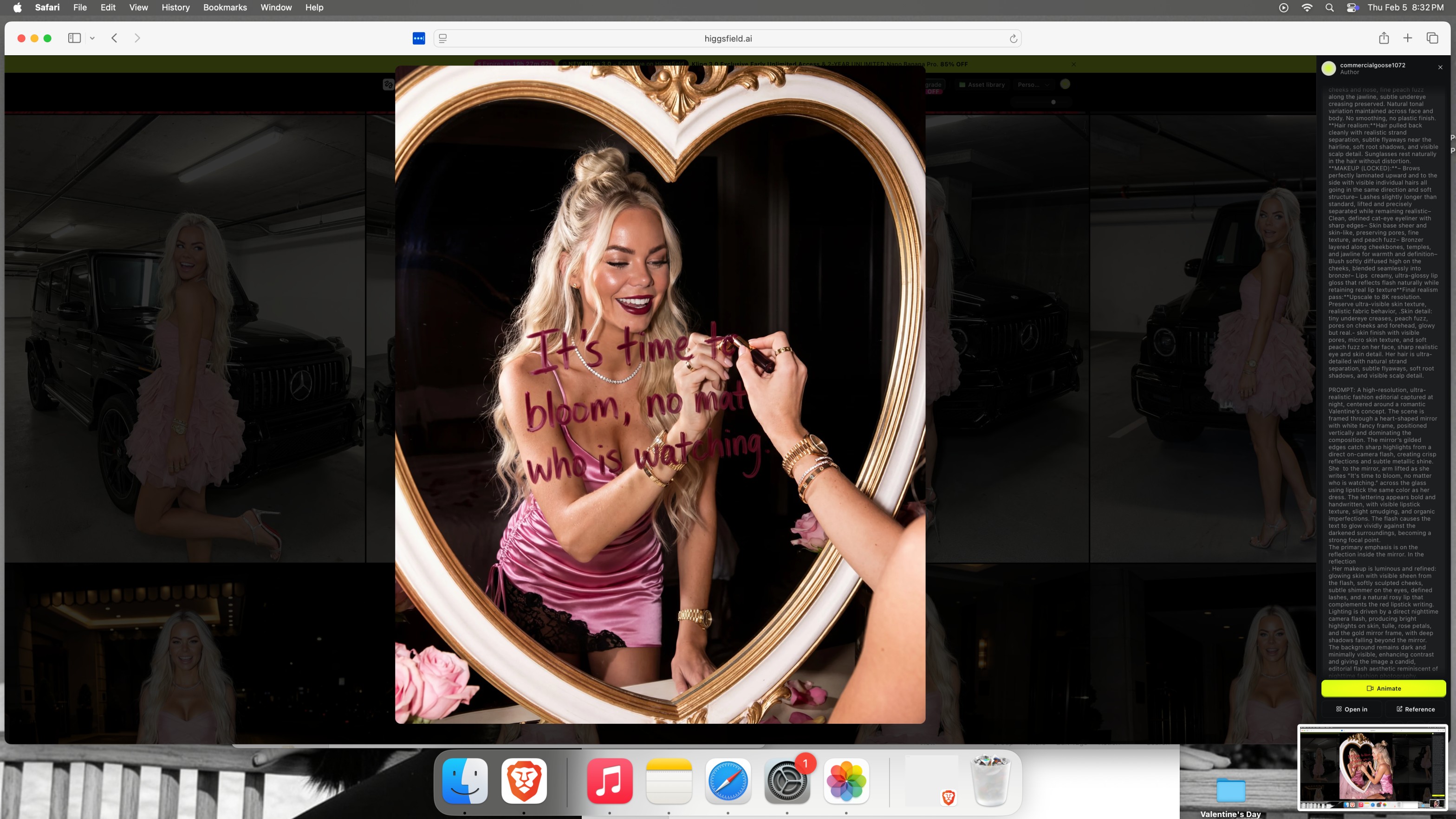Click the Animate button

(1383, 688)
